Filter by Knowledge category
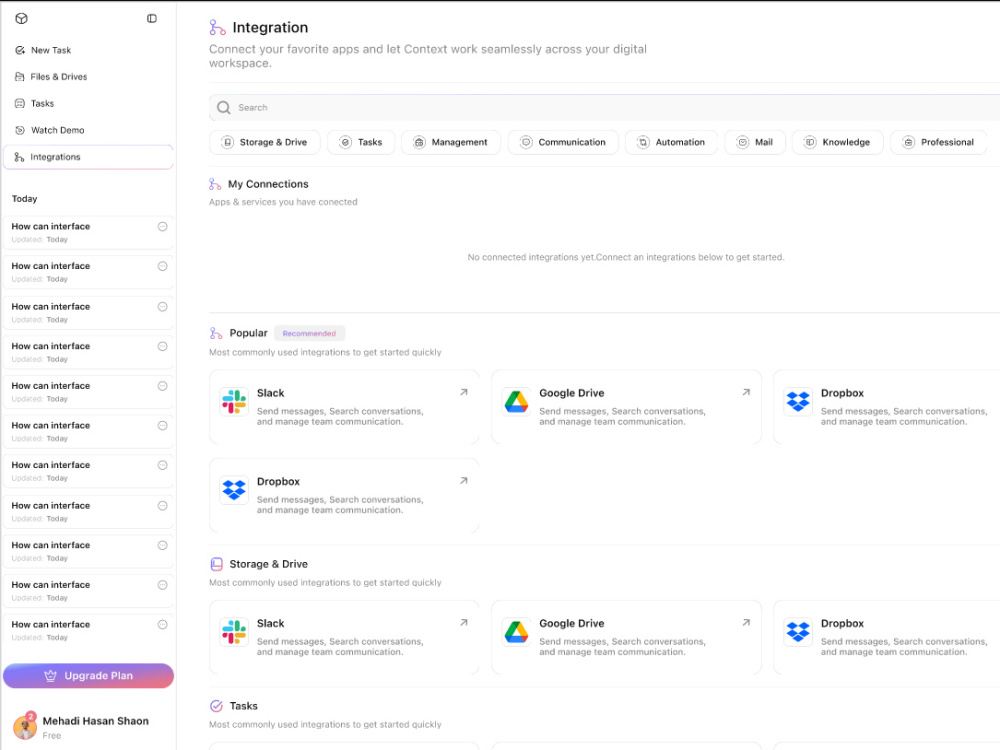Viewport: 1000px width, 750px height. [x=837, y=142]
